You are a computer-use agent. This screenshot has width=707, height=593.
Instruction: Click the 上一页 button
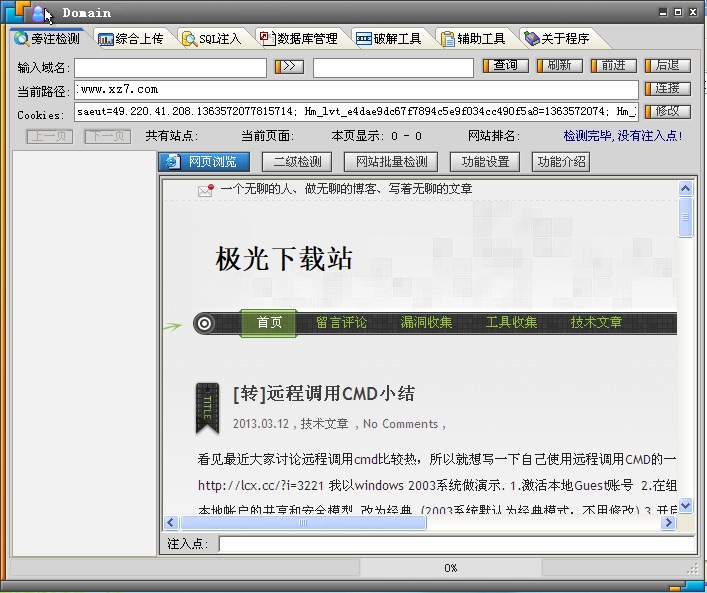(x=50, y=136)
